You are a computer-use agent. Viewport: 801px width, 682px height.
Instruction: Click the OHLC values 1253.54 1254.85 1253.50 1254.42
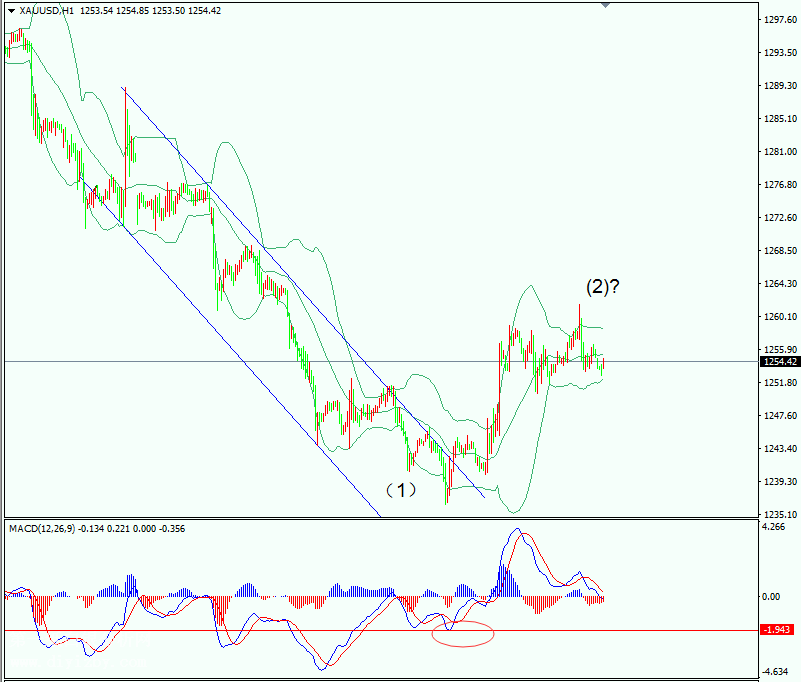(x=151, y=11)
